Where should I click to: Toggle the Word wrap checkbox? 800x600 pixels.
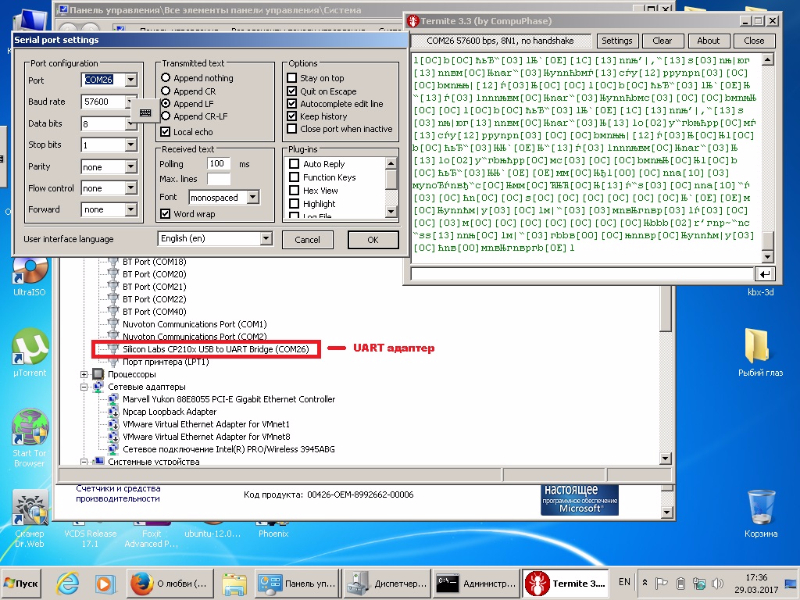(165, 214)
